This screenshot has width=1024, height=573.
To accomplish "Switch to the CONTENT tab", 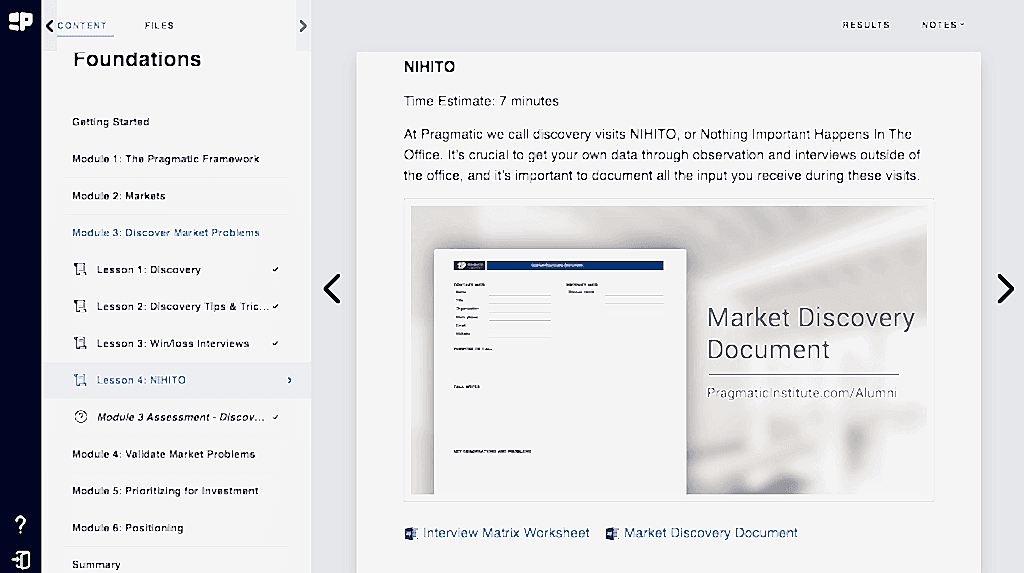I will (x=82, y=25).
